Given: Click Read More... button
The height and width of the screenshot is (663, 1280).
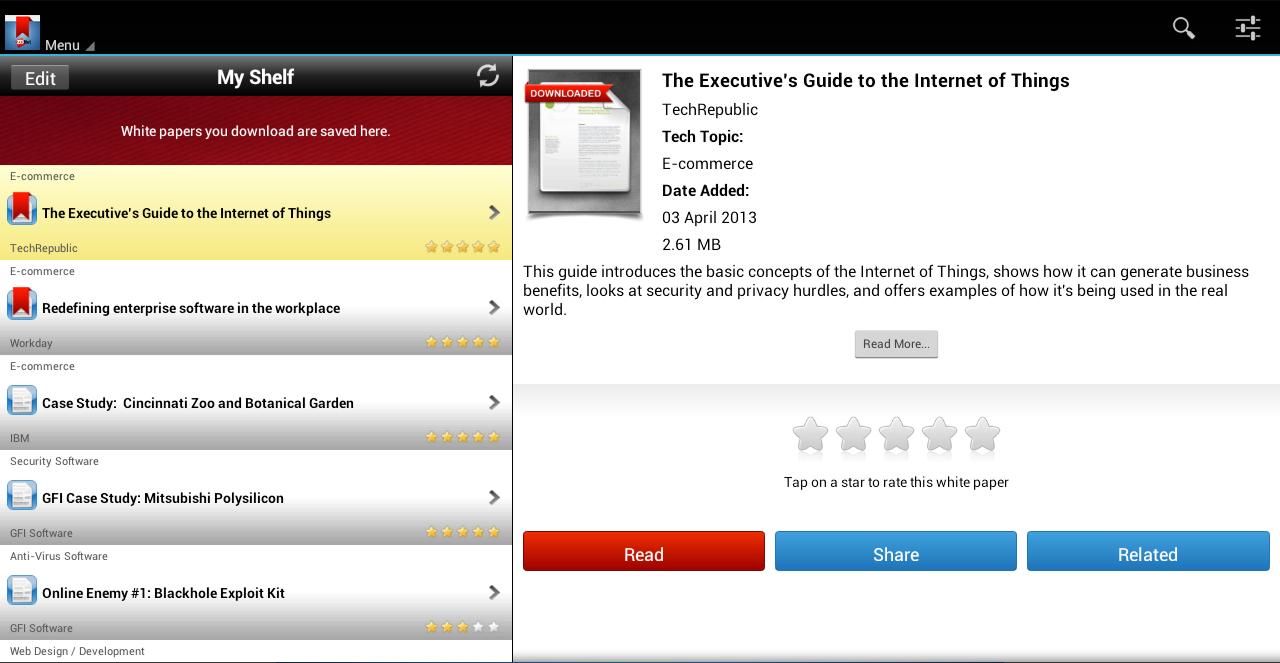Looking at the screenshot, I should point(896,344).
